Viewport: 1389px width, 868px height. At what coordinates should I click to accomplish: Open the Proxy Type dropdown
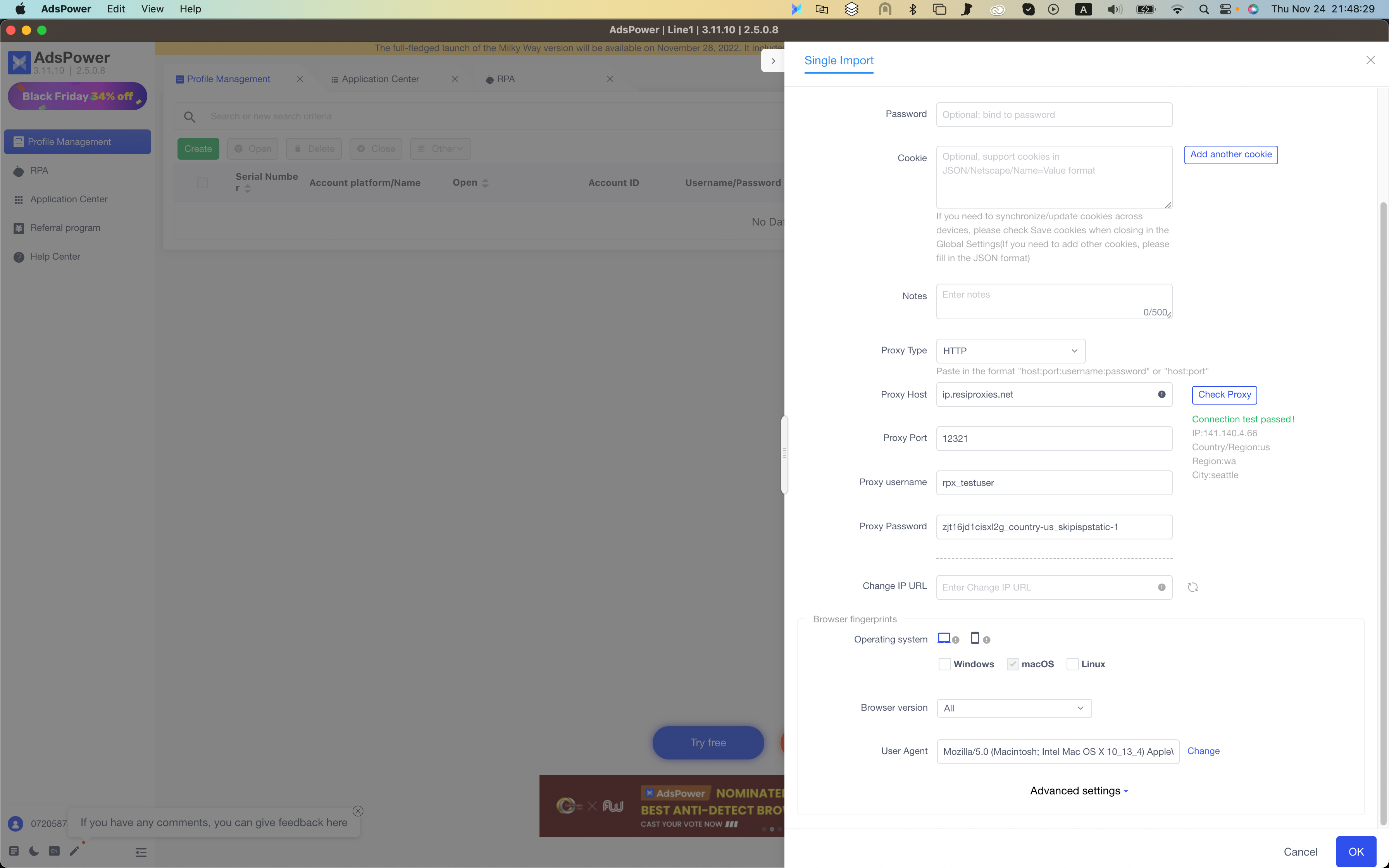(1010, 351)
